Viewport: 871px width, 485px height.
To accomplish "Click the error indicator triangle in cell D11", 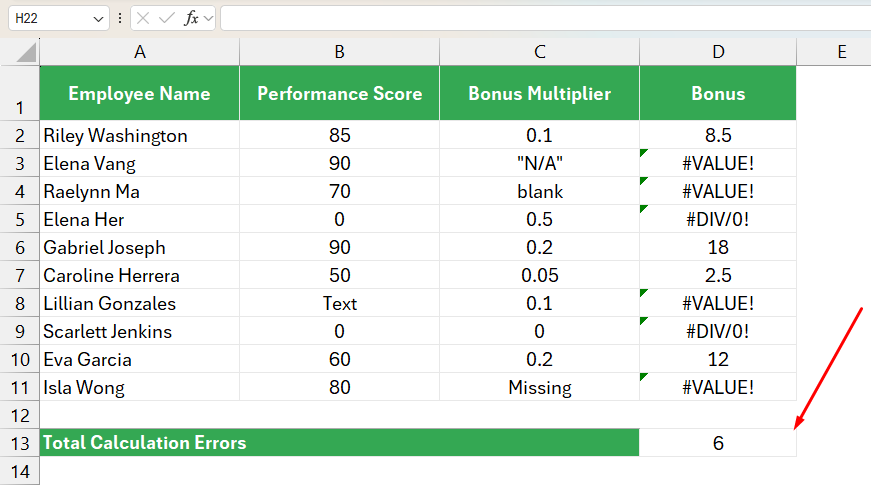I will (644, 377).
